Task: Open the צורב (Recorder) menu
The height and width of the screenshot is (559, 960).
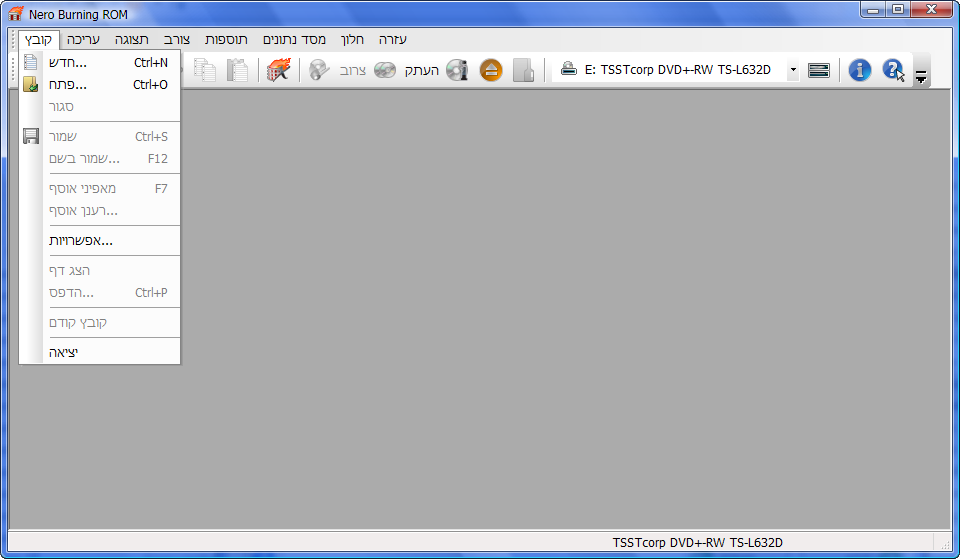Action: 177,39
